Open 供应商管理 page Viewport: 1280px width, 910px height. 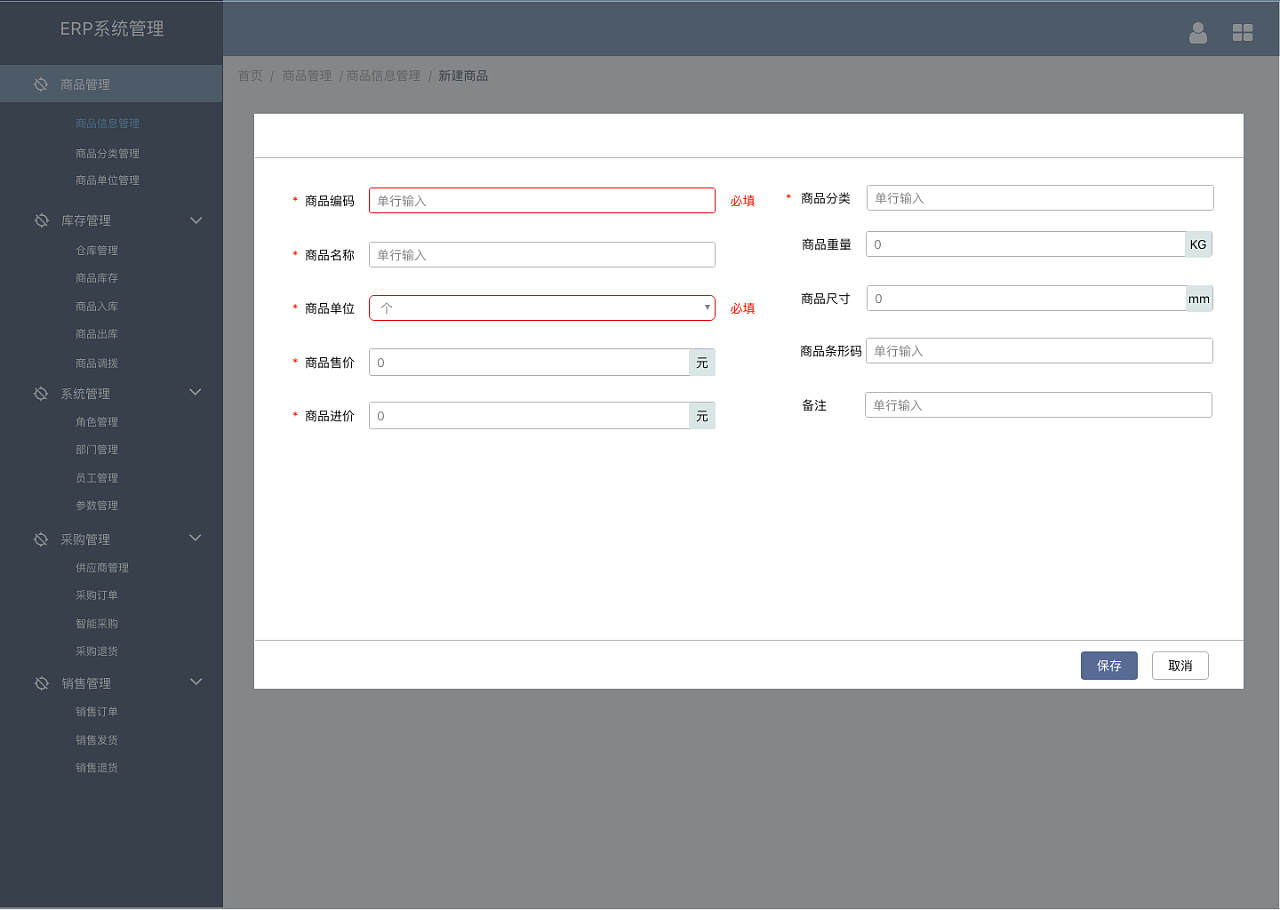tap(102, 568)
